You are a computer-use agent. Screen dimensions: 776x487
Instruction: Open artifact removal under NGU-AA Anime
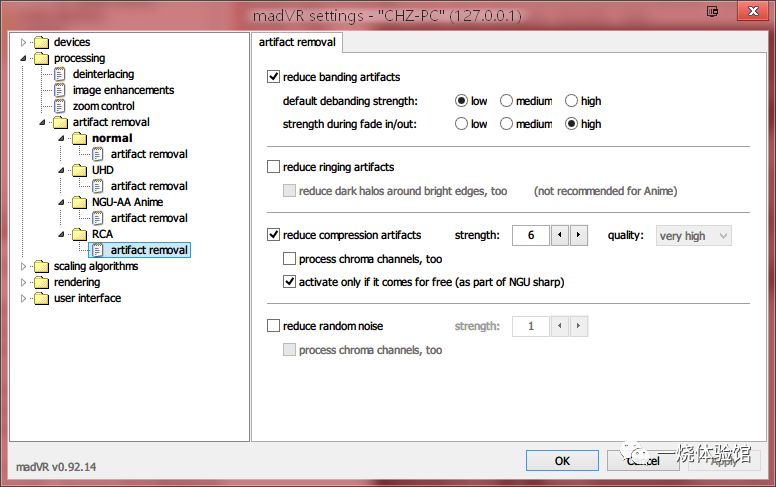149,218
